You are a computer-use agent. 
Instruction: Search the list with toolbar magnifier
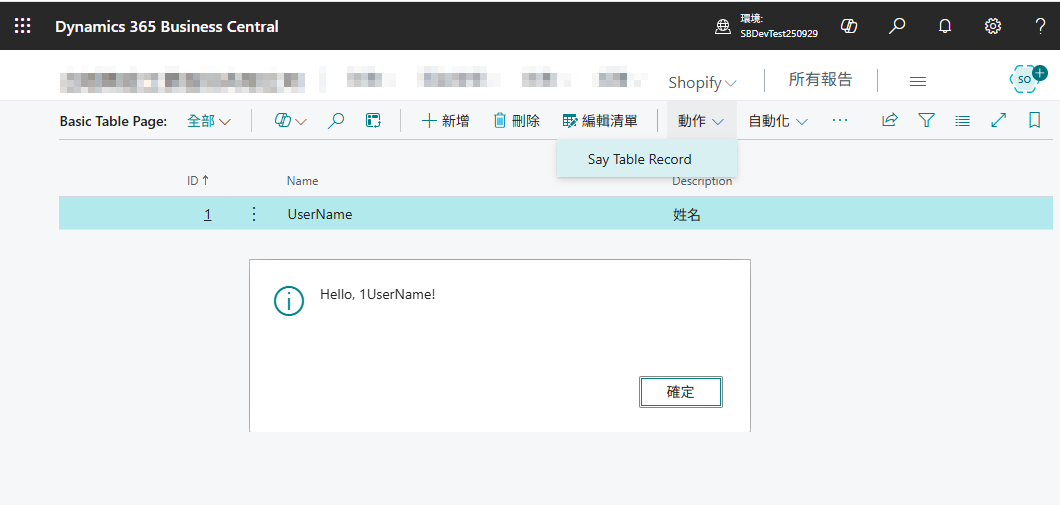(336, 120)
